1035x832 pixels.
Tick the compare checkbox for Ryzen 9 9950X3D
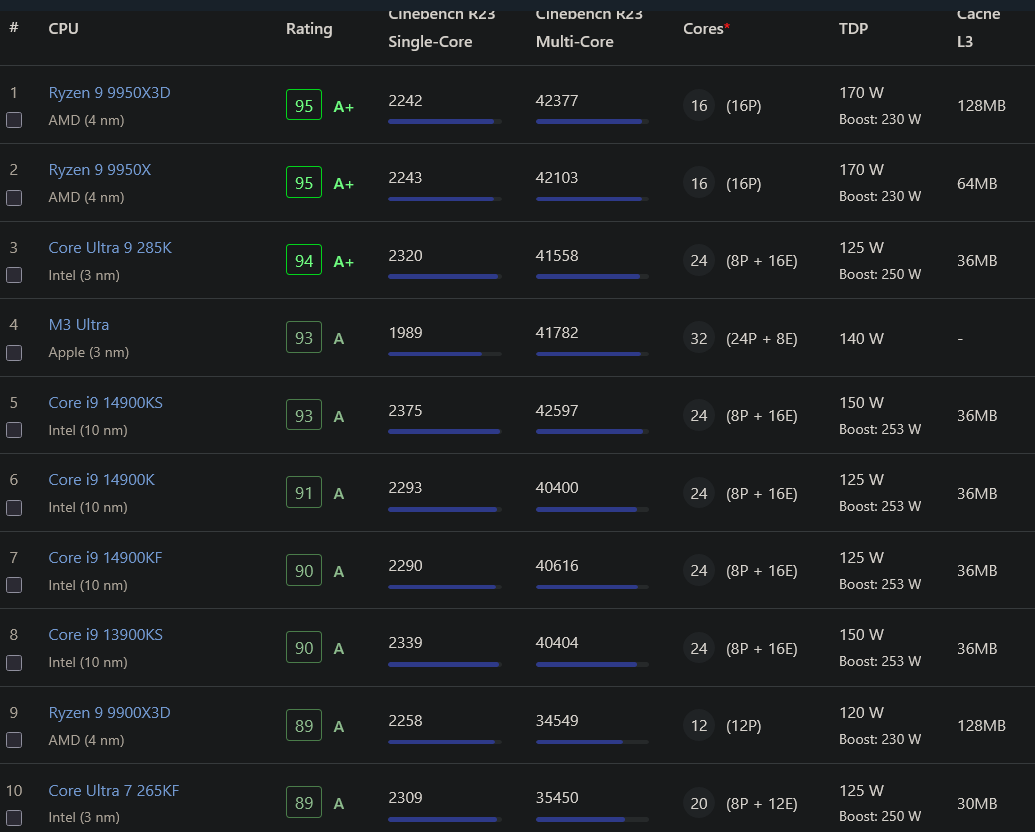tap(14, 120)
